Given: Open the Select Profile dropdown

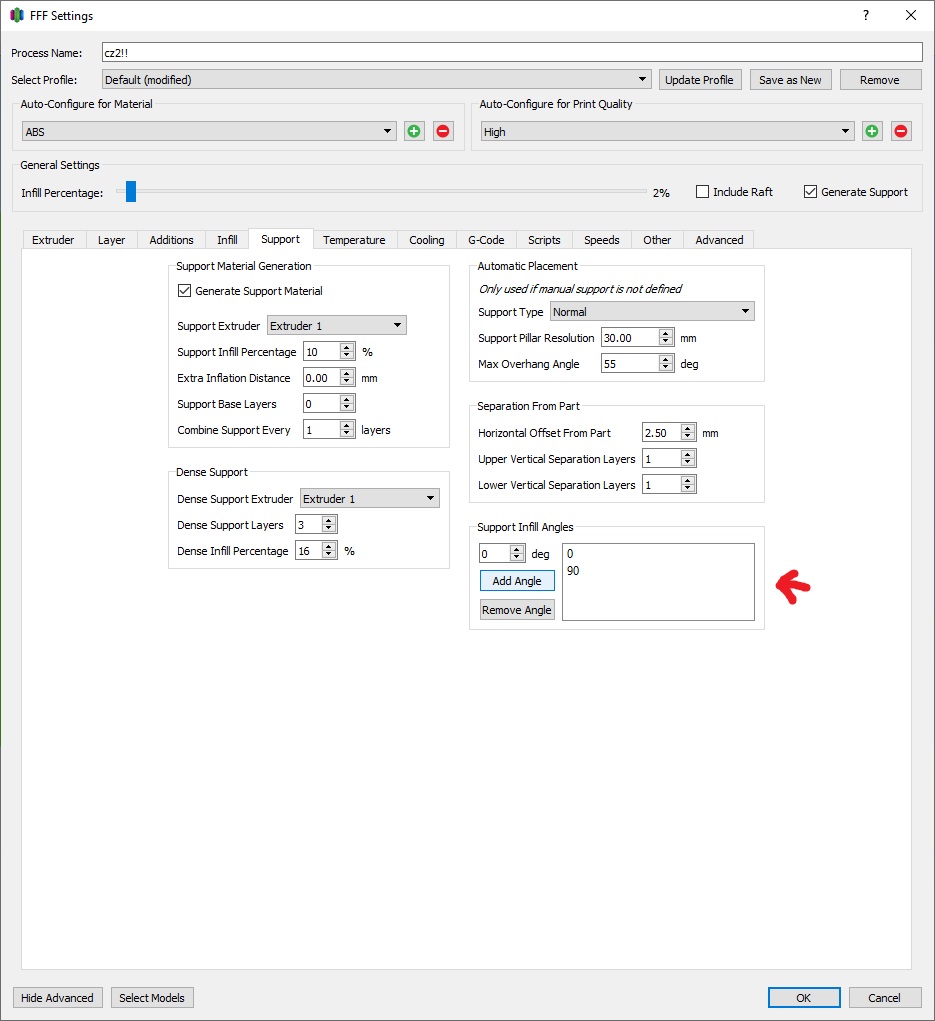Looking at the screenshot, I should click(377, 79).
